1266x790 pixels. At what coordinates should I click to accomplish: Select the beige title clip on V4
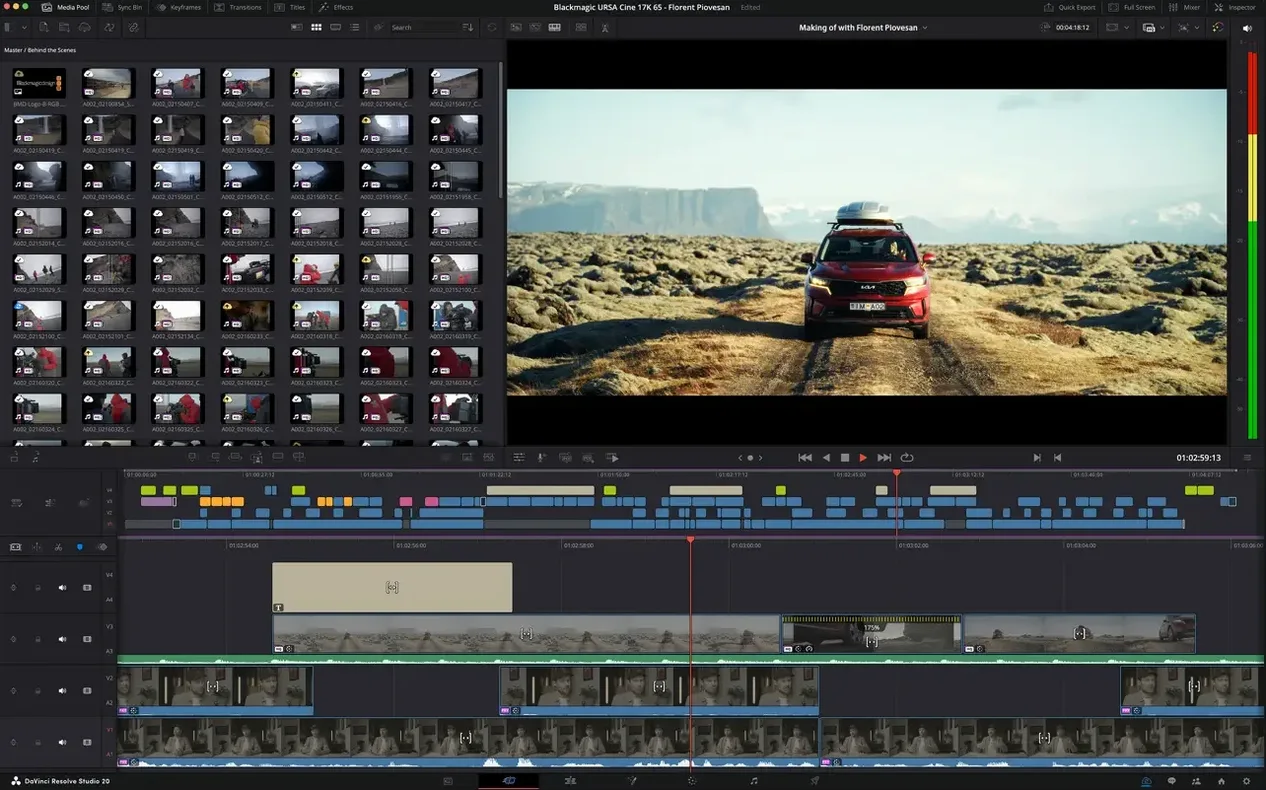(x=392, y=587)
